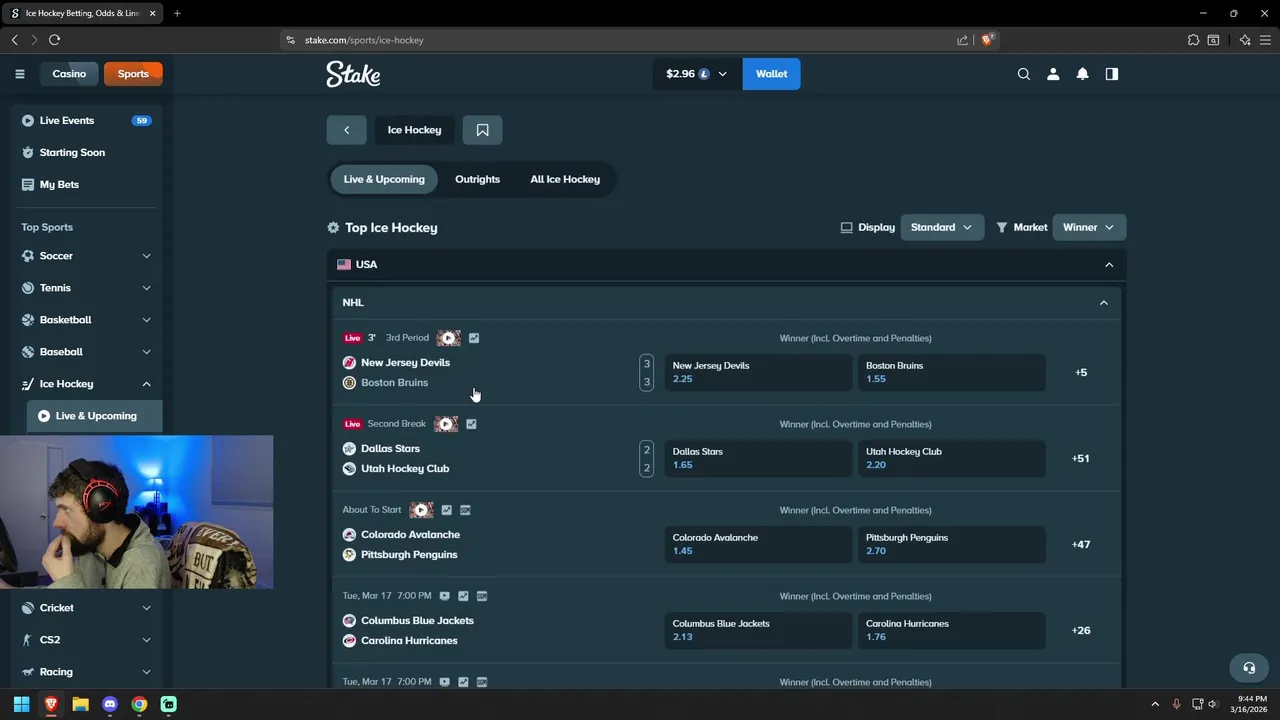Open stats chart for Dallas Stars match
Image resolution: width=1280 pixels, height=720 pixels.
point(471,424)
